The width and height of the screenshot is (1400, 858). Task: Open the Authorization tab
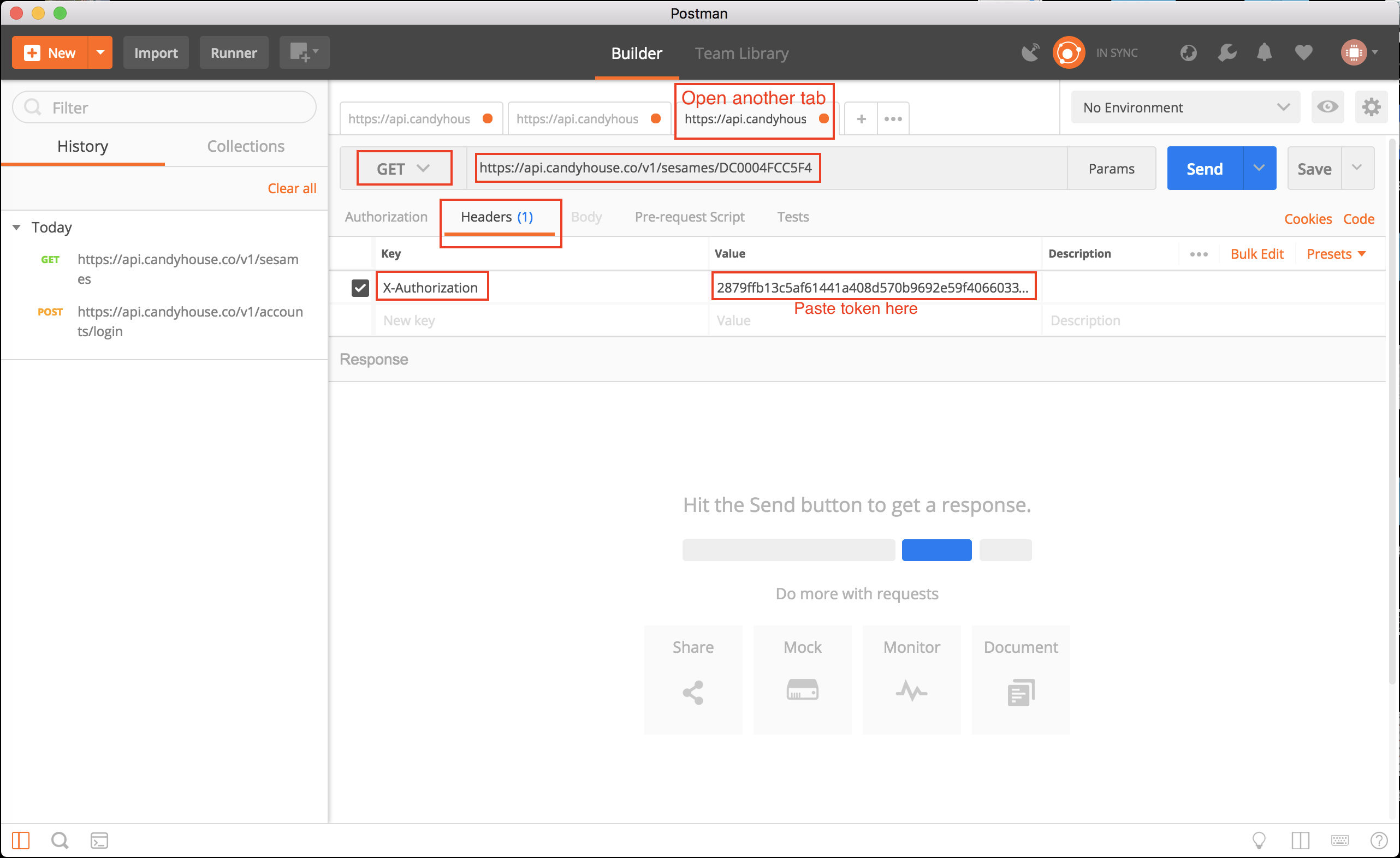(x=386, y=217)
